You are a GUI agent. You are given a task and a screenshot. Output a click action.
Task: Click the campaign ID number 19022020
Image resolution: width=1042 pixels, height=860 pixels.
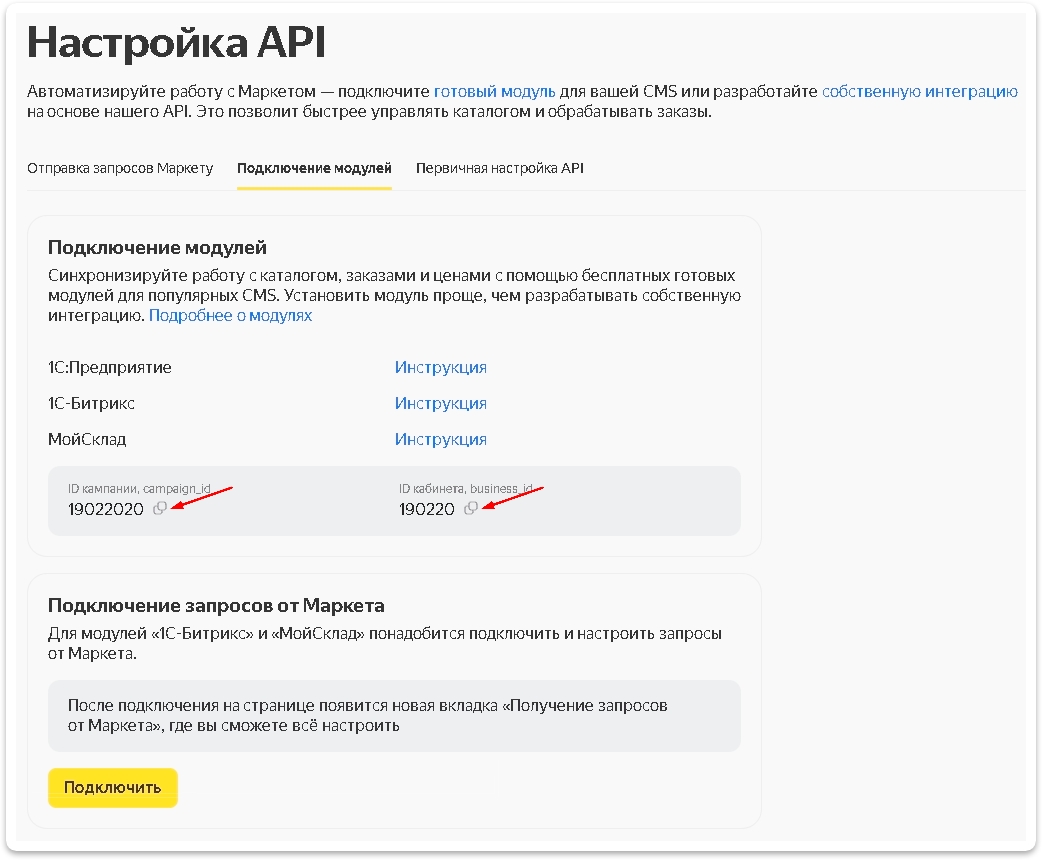pyautogui.click(x=107, y=509)
